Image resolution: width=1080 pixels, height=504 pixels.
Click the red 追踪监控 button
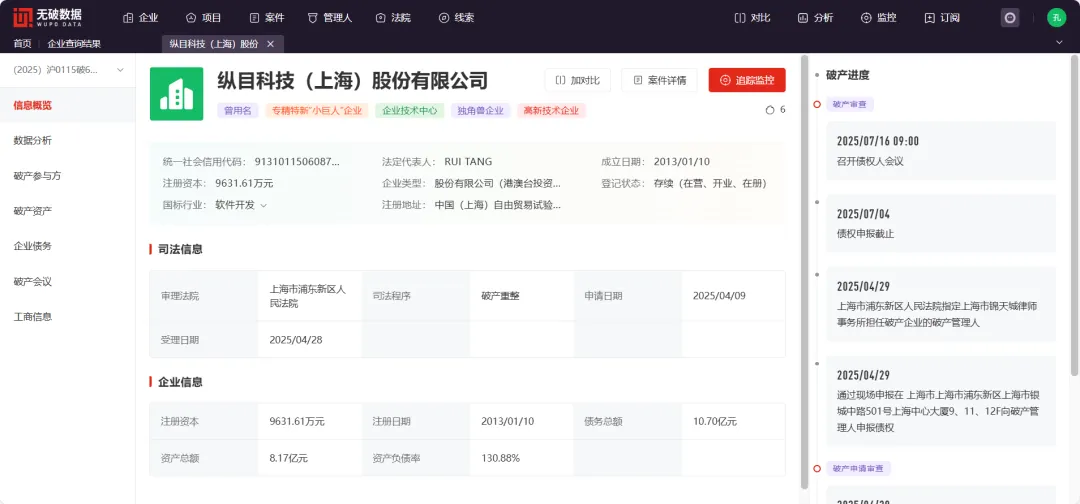click(747, 80)
